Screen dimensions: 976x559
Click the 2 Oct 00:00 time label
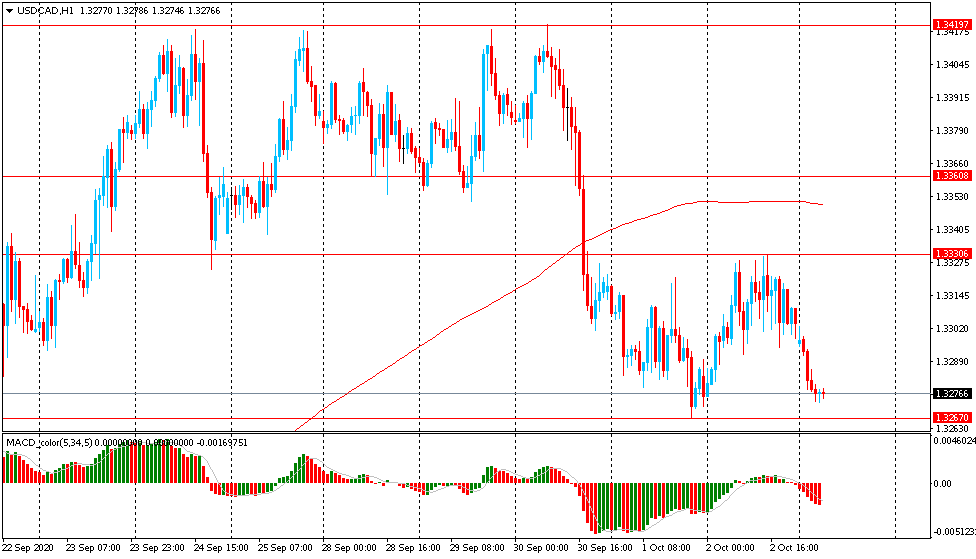click(x=730, y=548)
